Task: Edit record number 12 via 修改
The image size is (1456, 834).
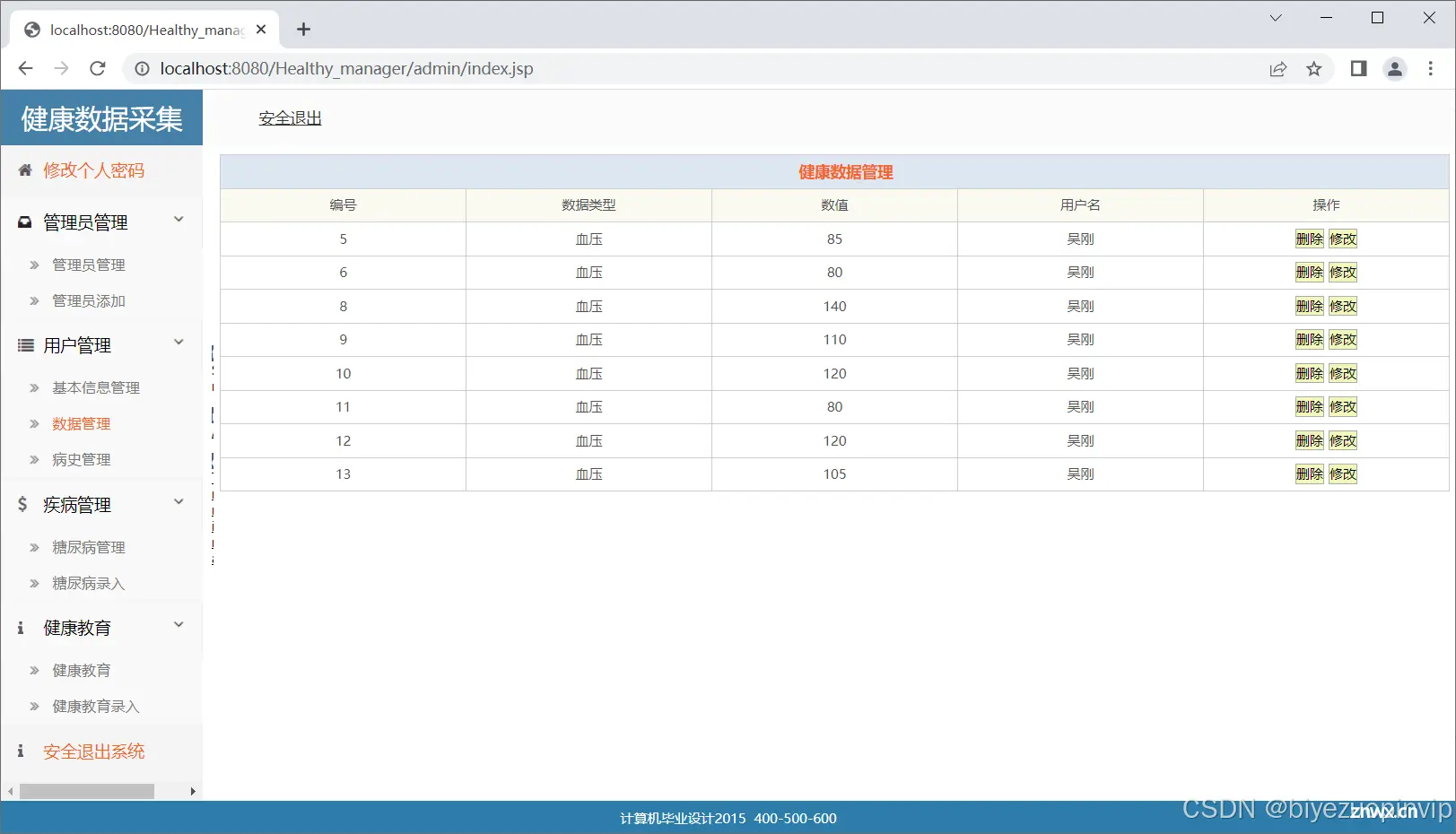Action: tap(1343, 440)
